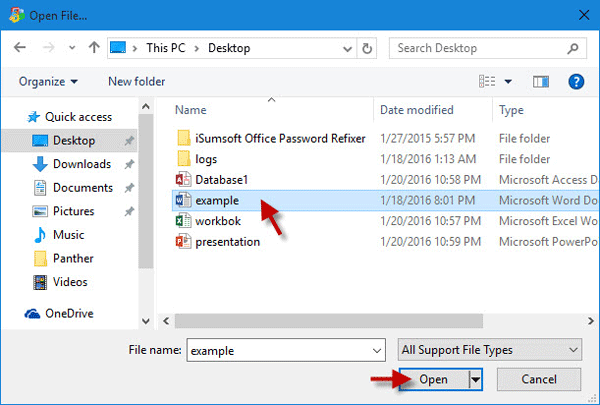Click the pin icon beside Downloads
The width and height of the screenshot is (600, 405).
pyautogui.click(x=129, y=165)
